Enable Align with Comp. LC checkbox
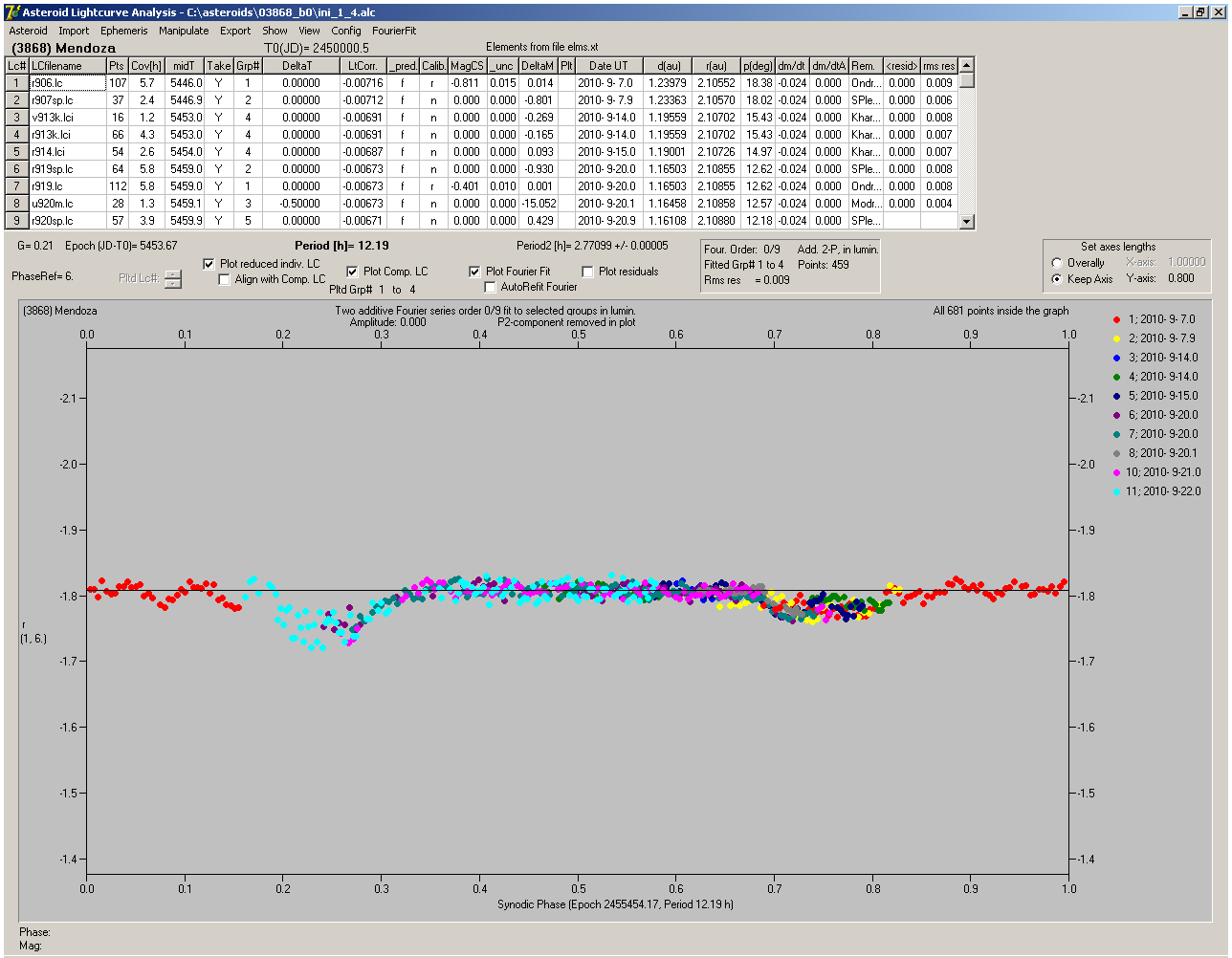 [x=225, y=279]
